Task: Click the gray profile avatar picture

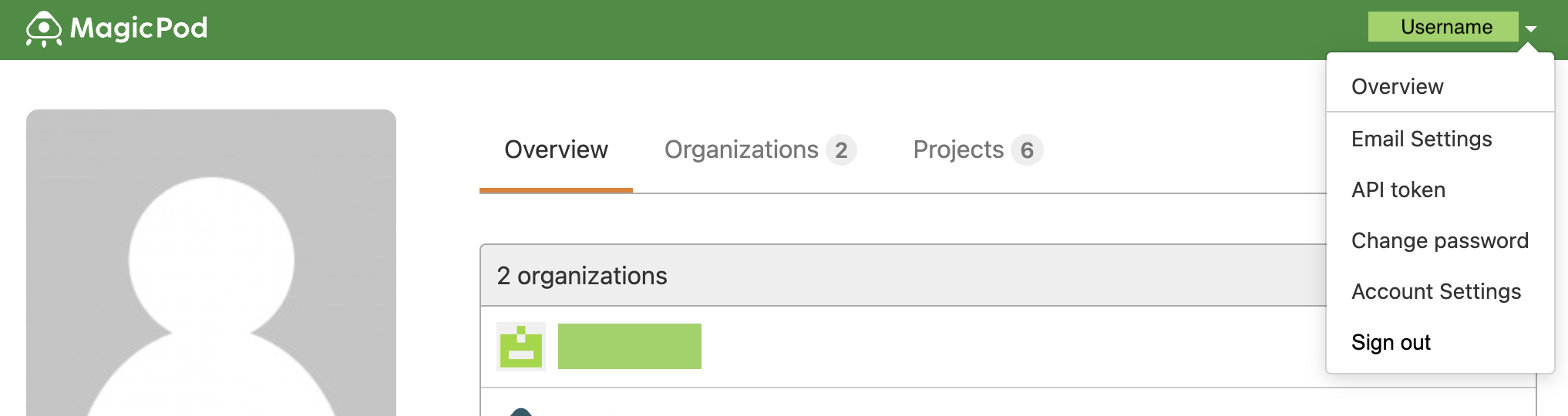Action: click(x=211, y=263)
